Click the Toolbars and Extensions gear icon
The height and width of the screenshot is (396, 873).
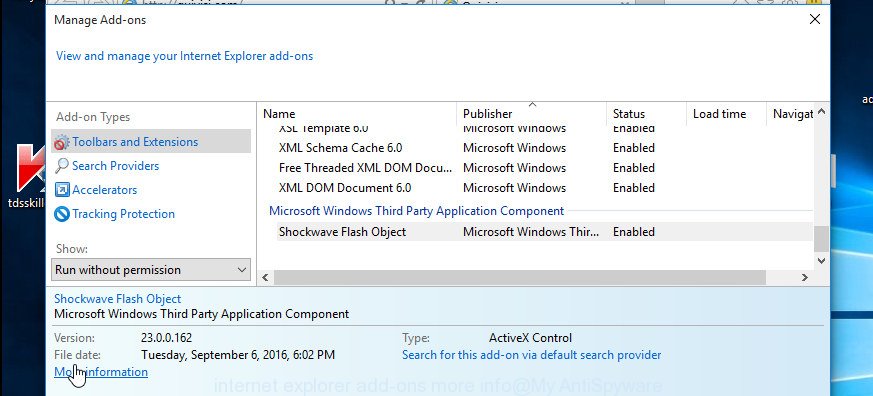pos(62,143)
